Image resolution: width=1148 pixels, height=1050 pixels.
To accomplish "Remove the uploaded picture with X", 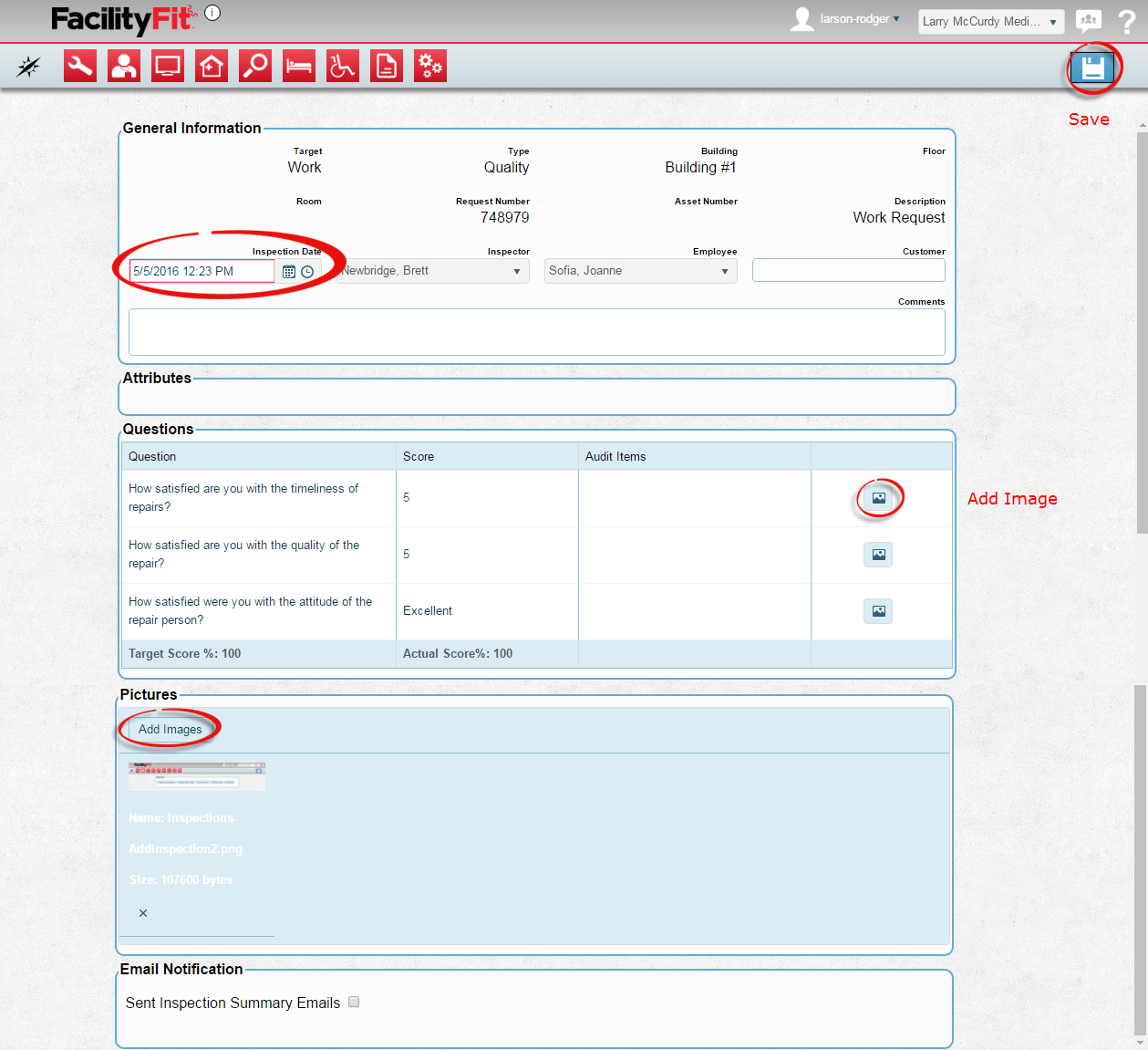I will pos(143,913).
